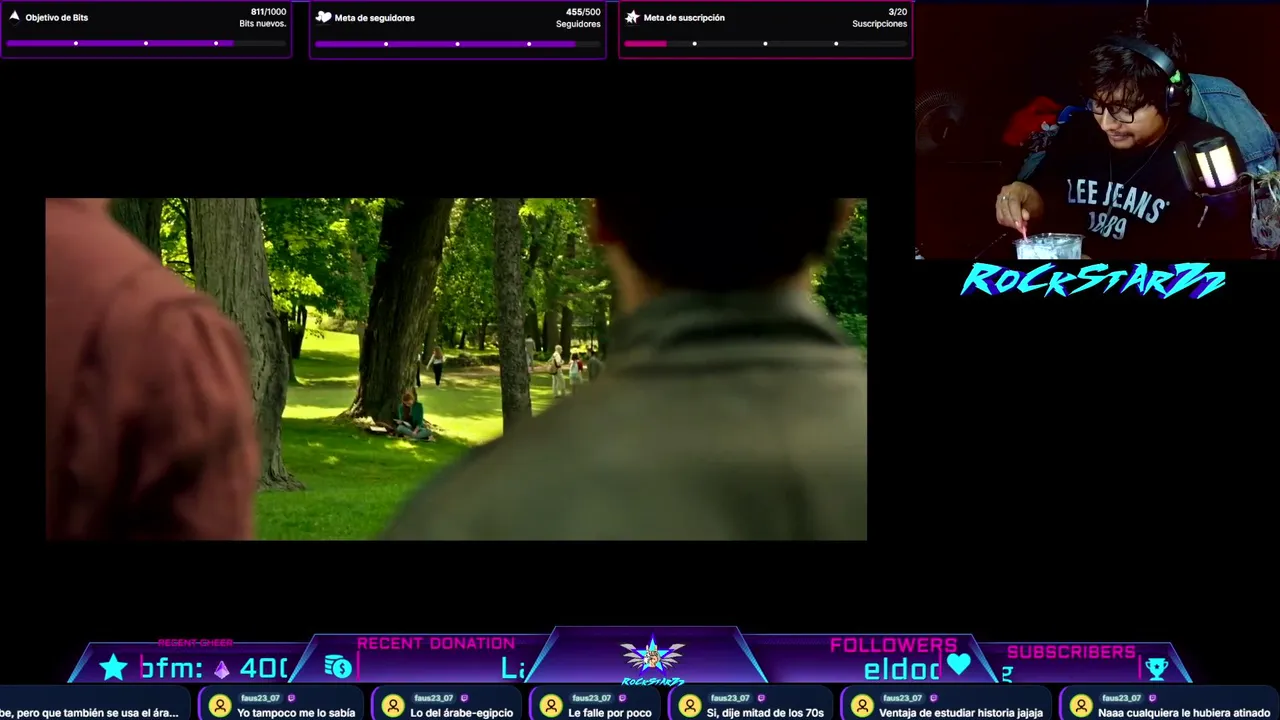Click the Bits goal triangle icon

(x=14, y=17)
